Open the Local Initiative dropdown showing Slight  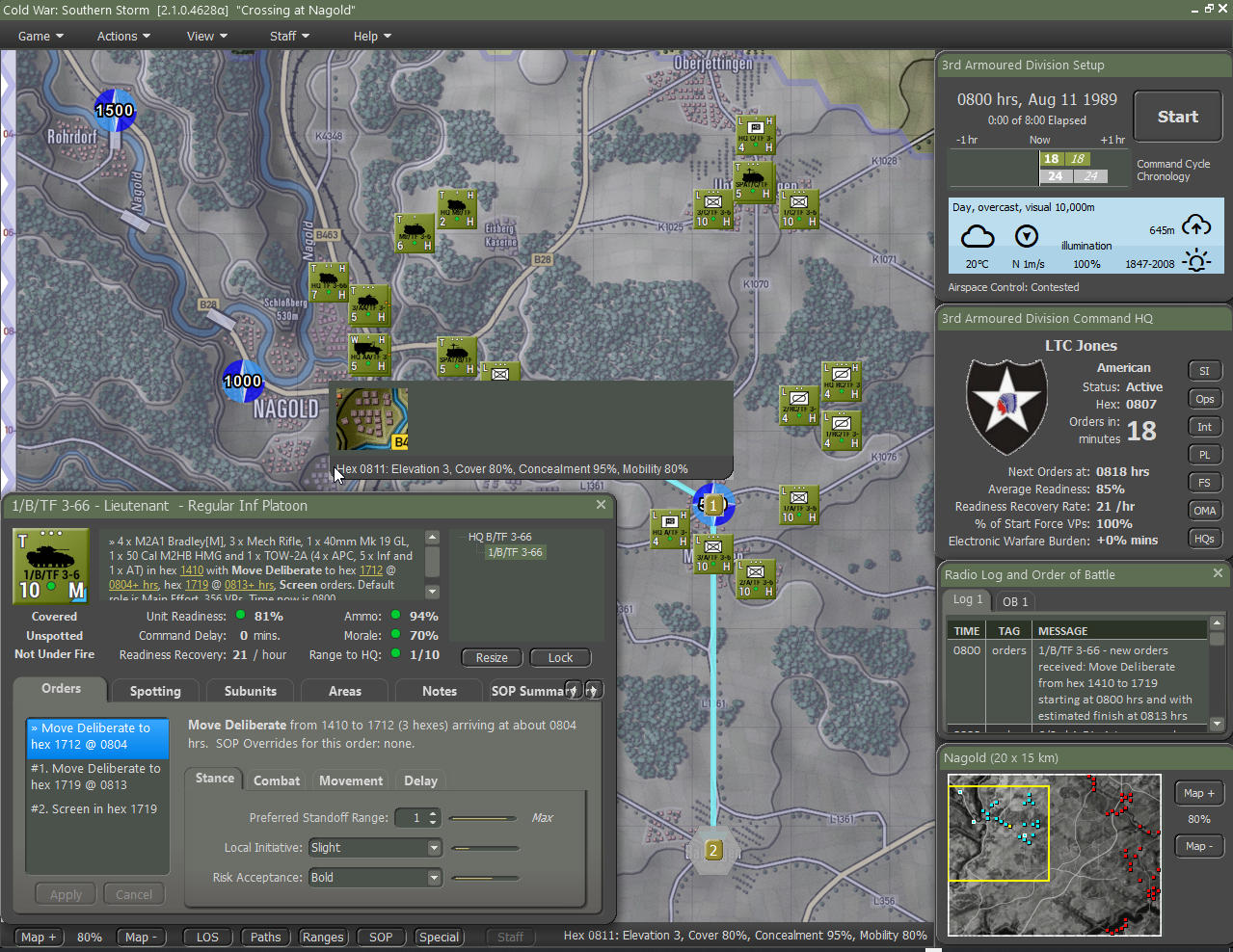(x=375, y=848)
